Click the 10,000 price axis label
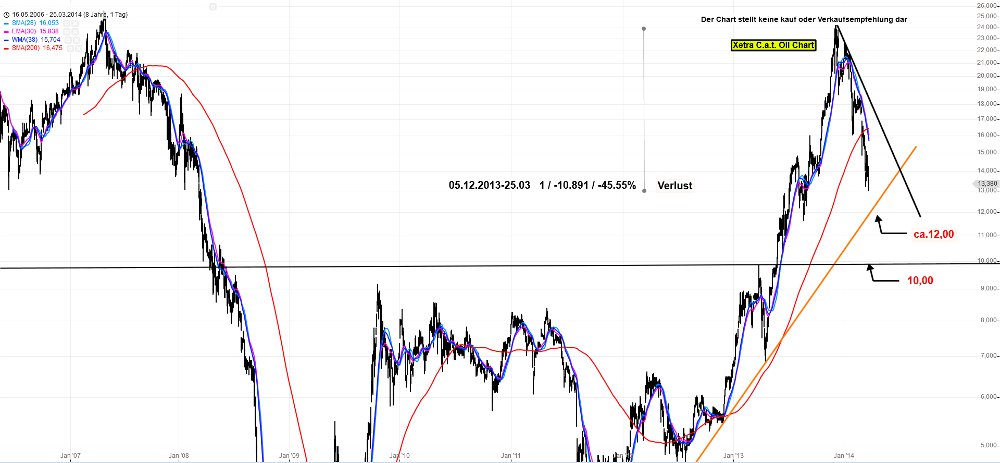Screen dimensions: 1000x463 click(986, 260)
